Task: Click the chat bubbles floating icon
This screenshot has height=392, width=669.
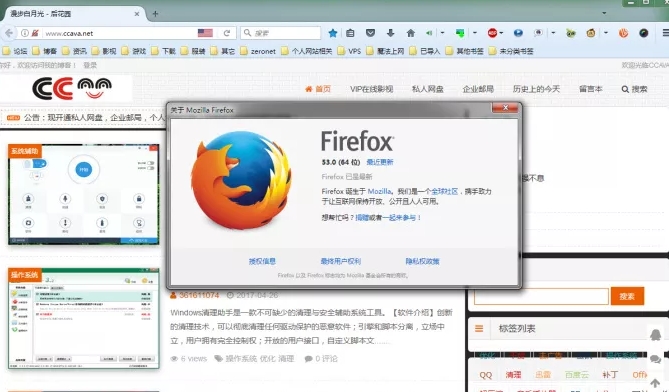Action: pyautogui.click(x=656, y=359)
